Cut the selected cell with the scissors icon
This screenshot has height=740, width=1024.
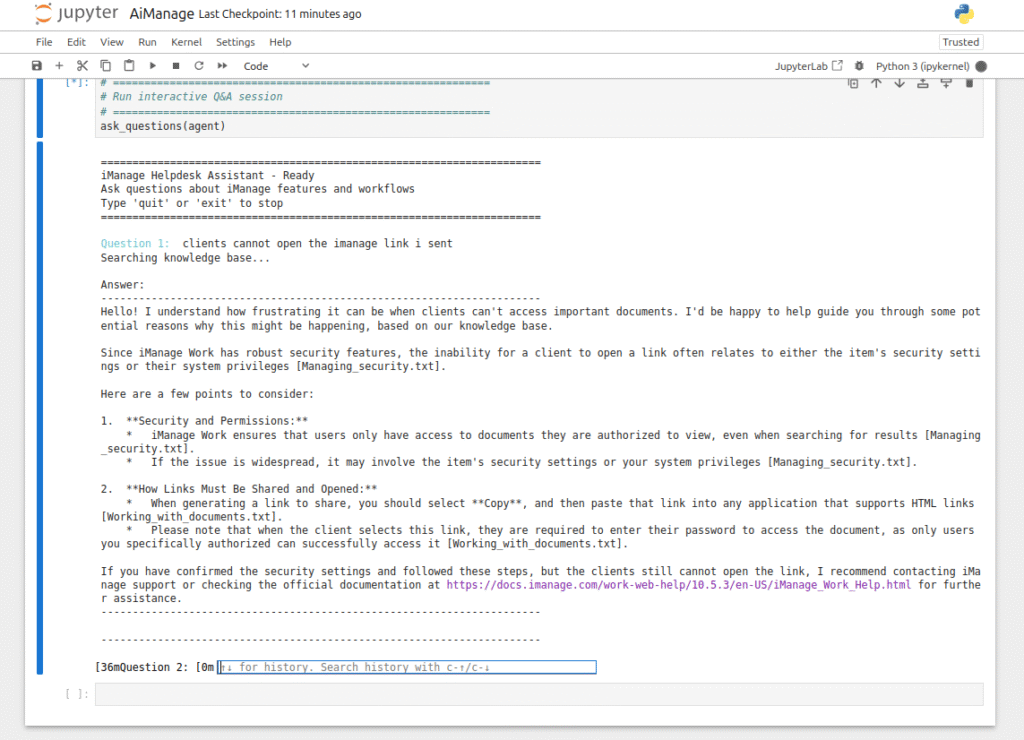click(82, 65)
